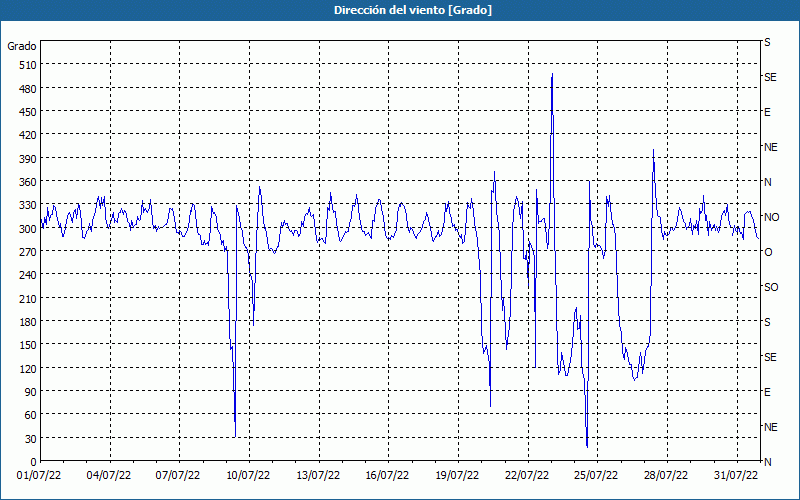Click the 19/07/22 date label
This screenshot has width=800, height=500.
(x=457, y=476)
